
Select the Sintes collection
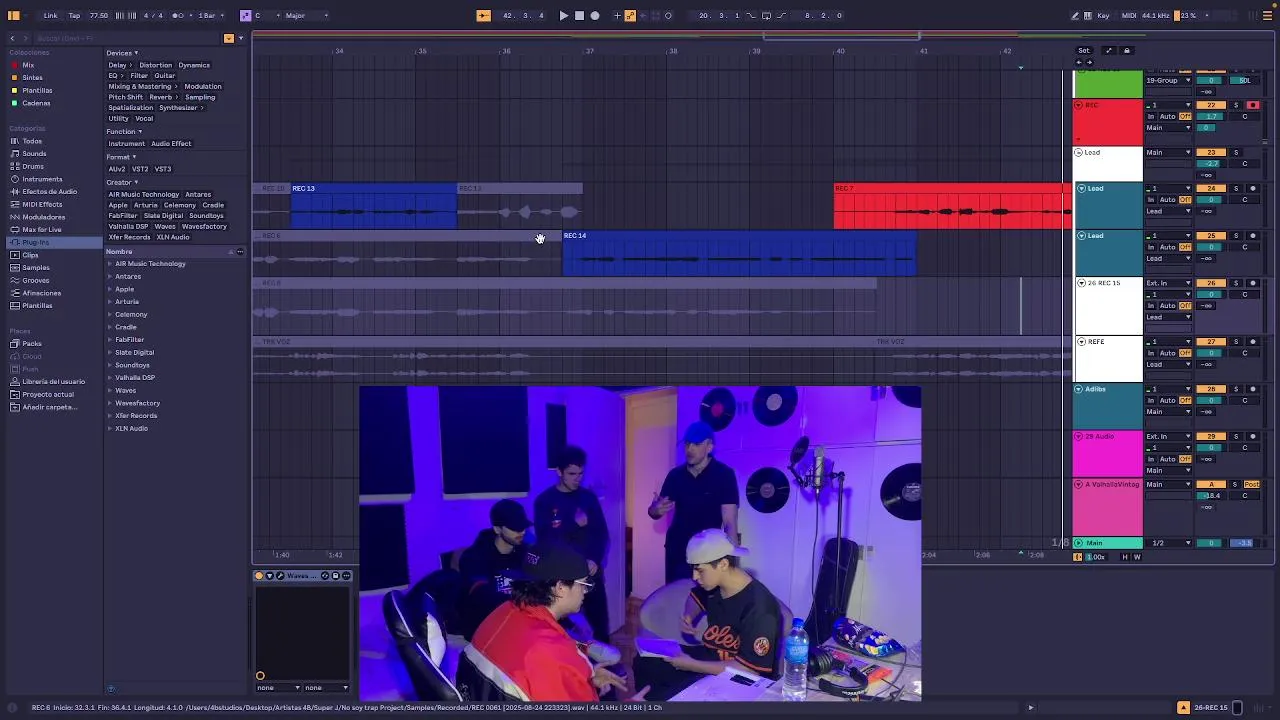[32, 77]
